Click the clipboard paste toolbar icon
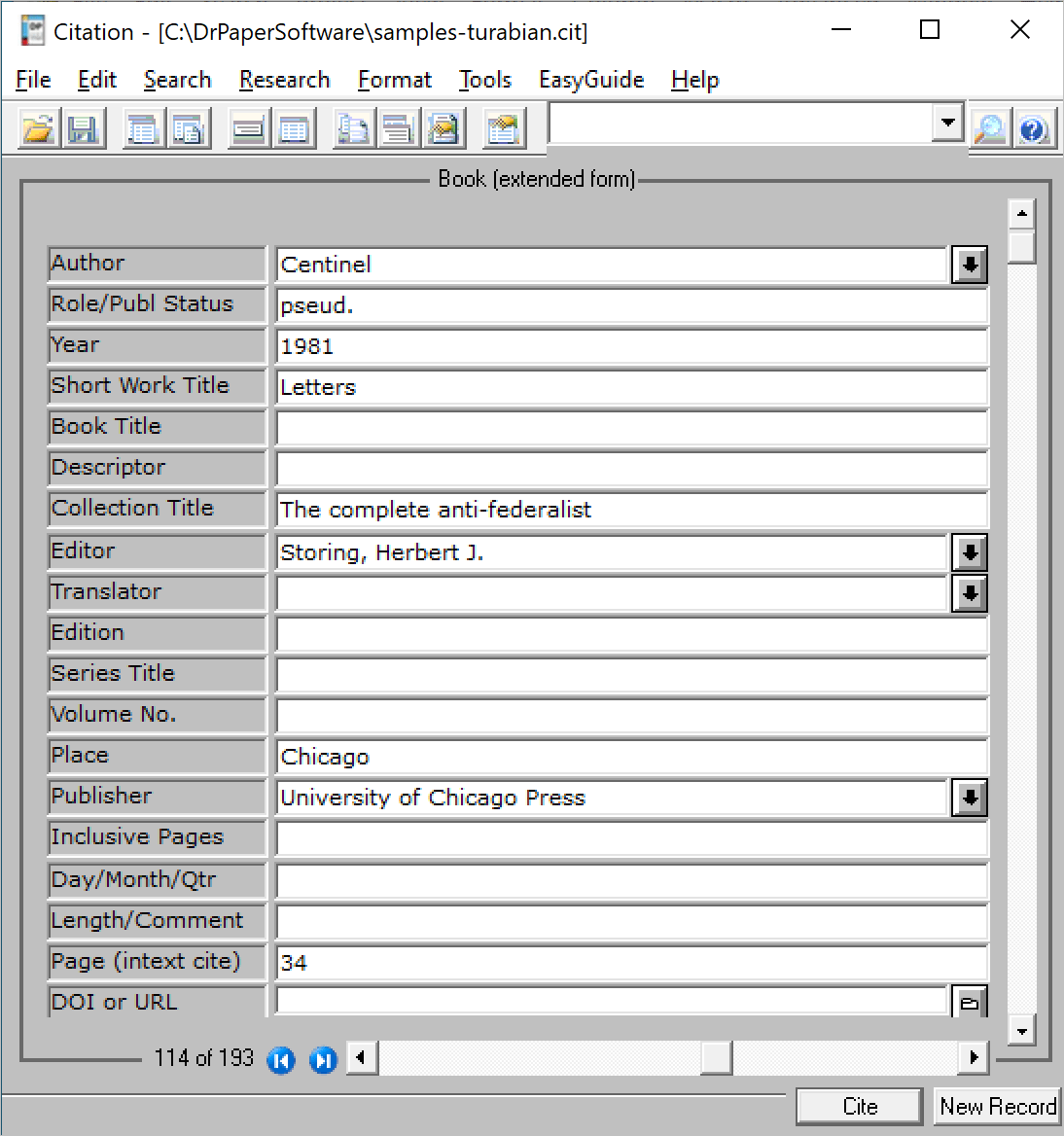1064x1136 pixels. coord(504,128)
